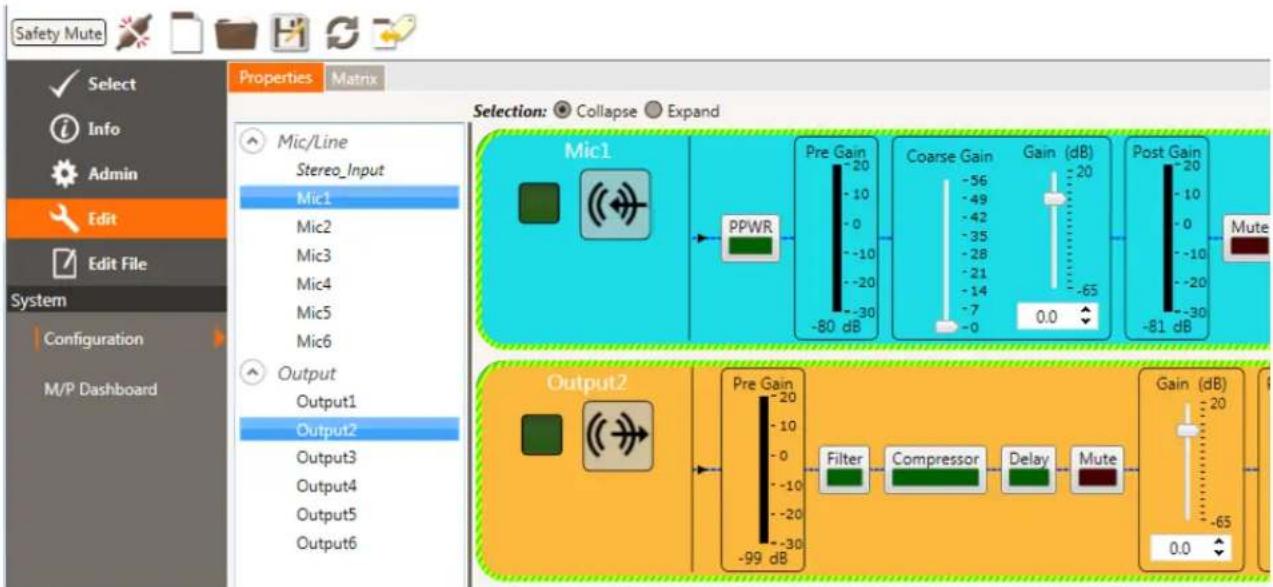The height and width of the screenshot is (587, 1273).
Task: Toggle the Output2 Filter button
Action: [845, 469]
